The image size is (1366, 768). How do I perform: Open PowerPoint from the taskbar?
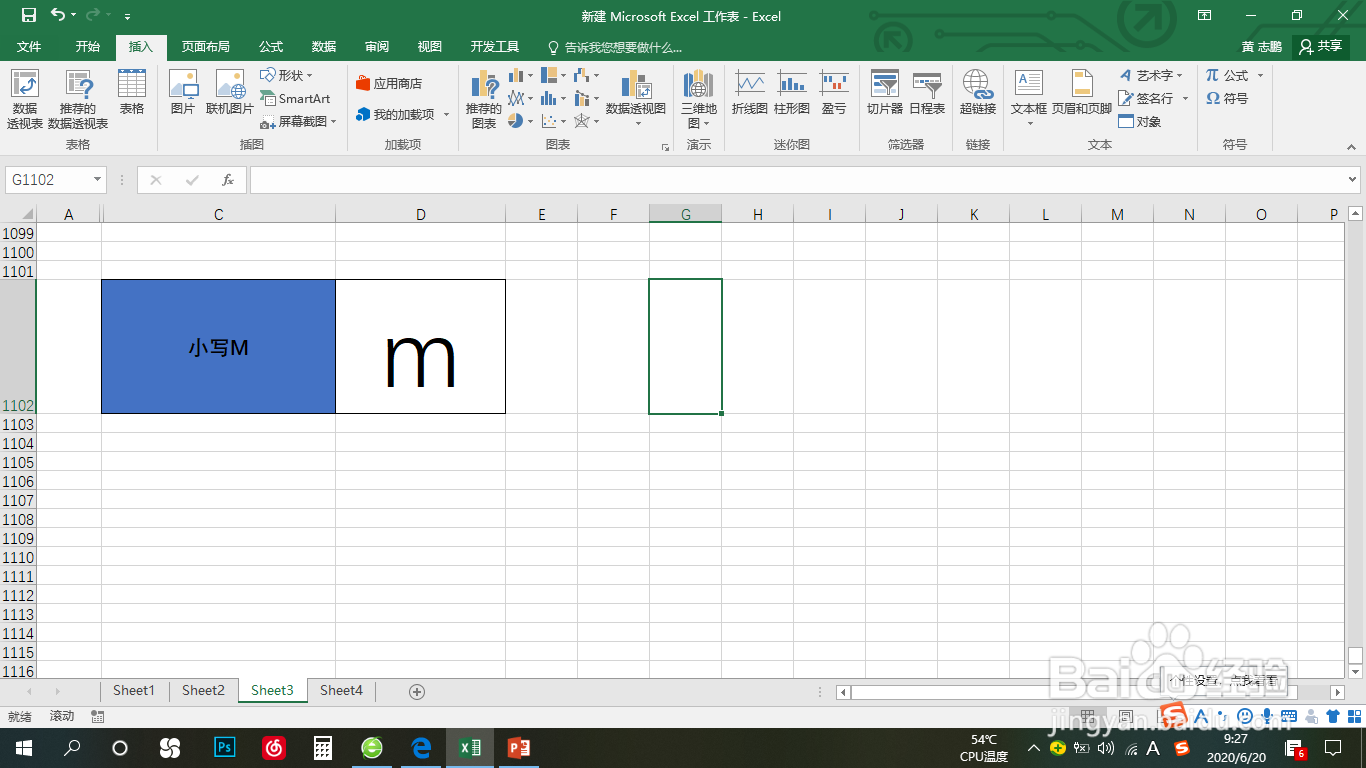pyautogui.click(x=518, y=747)
